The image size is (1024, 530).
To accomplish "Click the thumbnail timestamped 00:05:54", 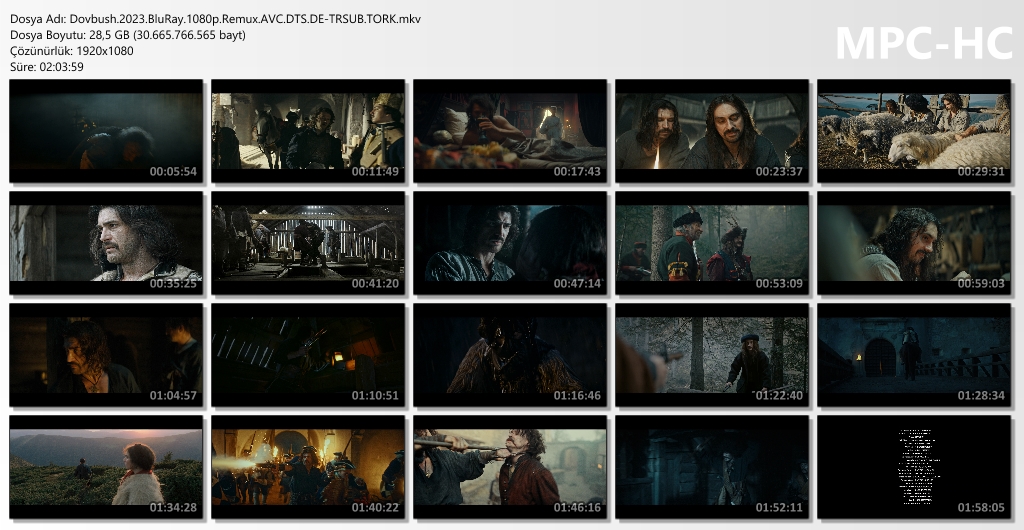I will pos(106,131).
